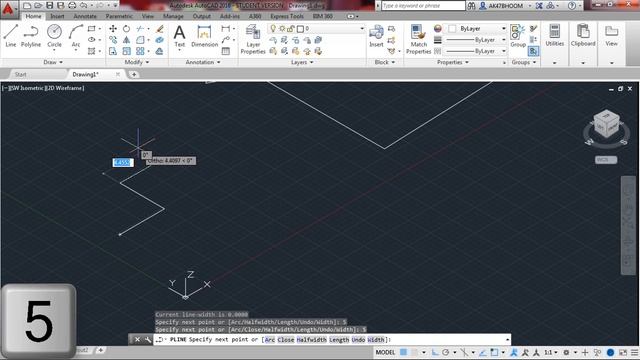This screenshot has width=640, height=360.
Task: Click the Insert block icon
Action: [376, 36]
